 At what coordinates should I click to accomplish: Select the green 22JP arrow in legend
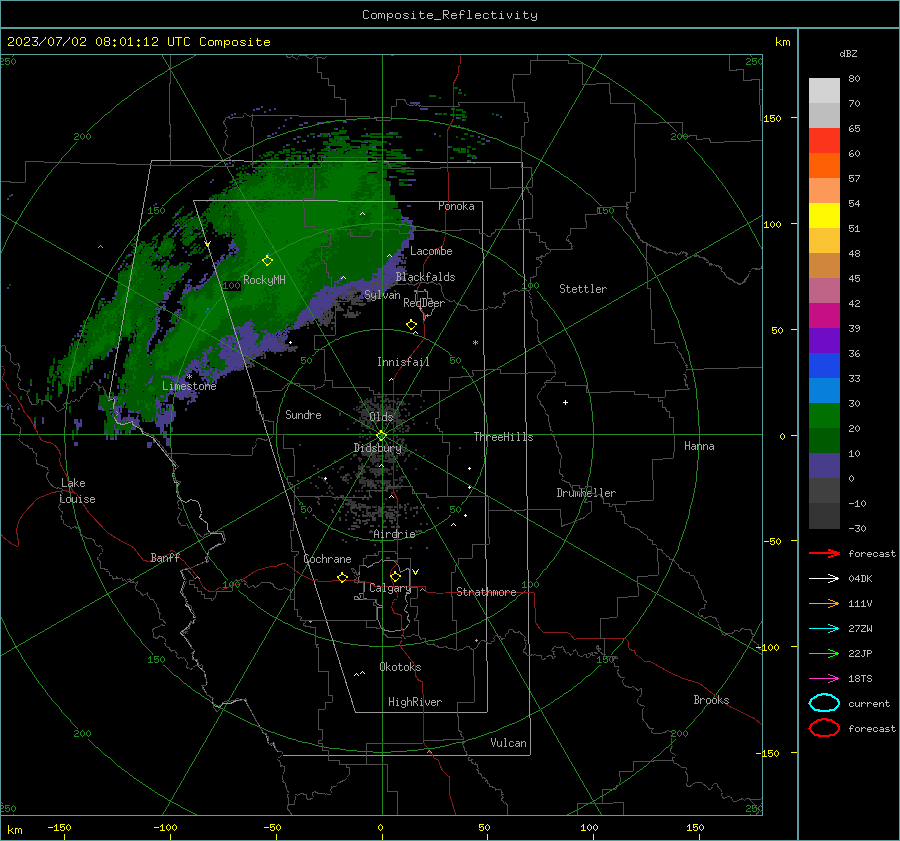824,653
